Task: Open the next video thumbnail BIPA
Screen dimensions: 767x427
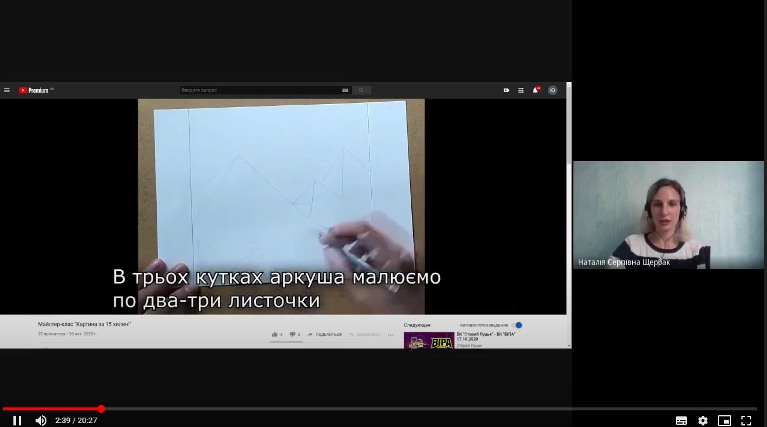Action: pos(429,340)
